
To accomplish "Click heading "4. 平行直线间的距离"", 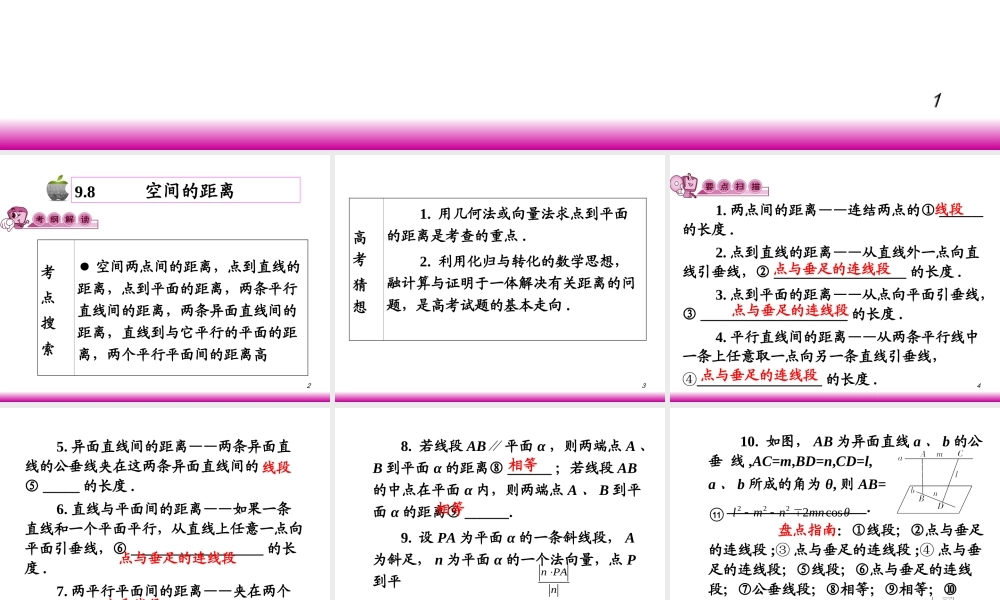I will (x=781, y=336).
